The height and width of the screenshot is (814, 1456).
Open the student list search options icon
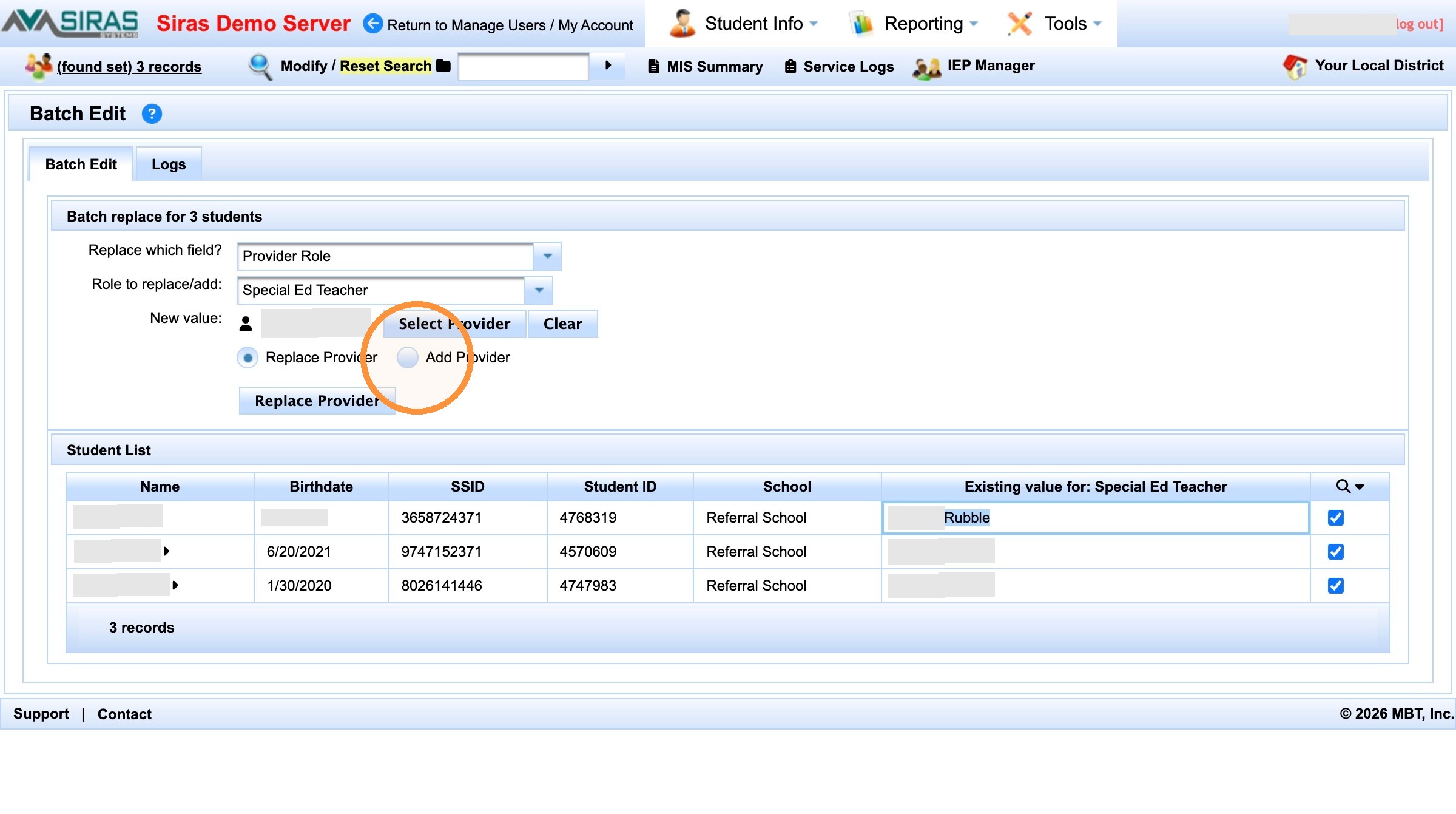(x=1350, y=486)
